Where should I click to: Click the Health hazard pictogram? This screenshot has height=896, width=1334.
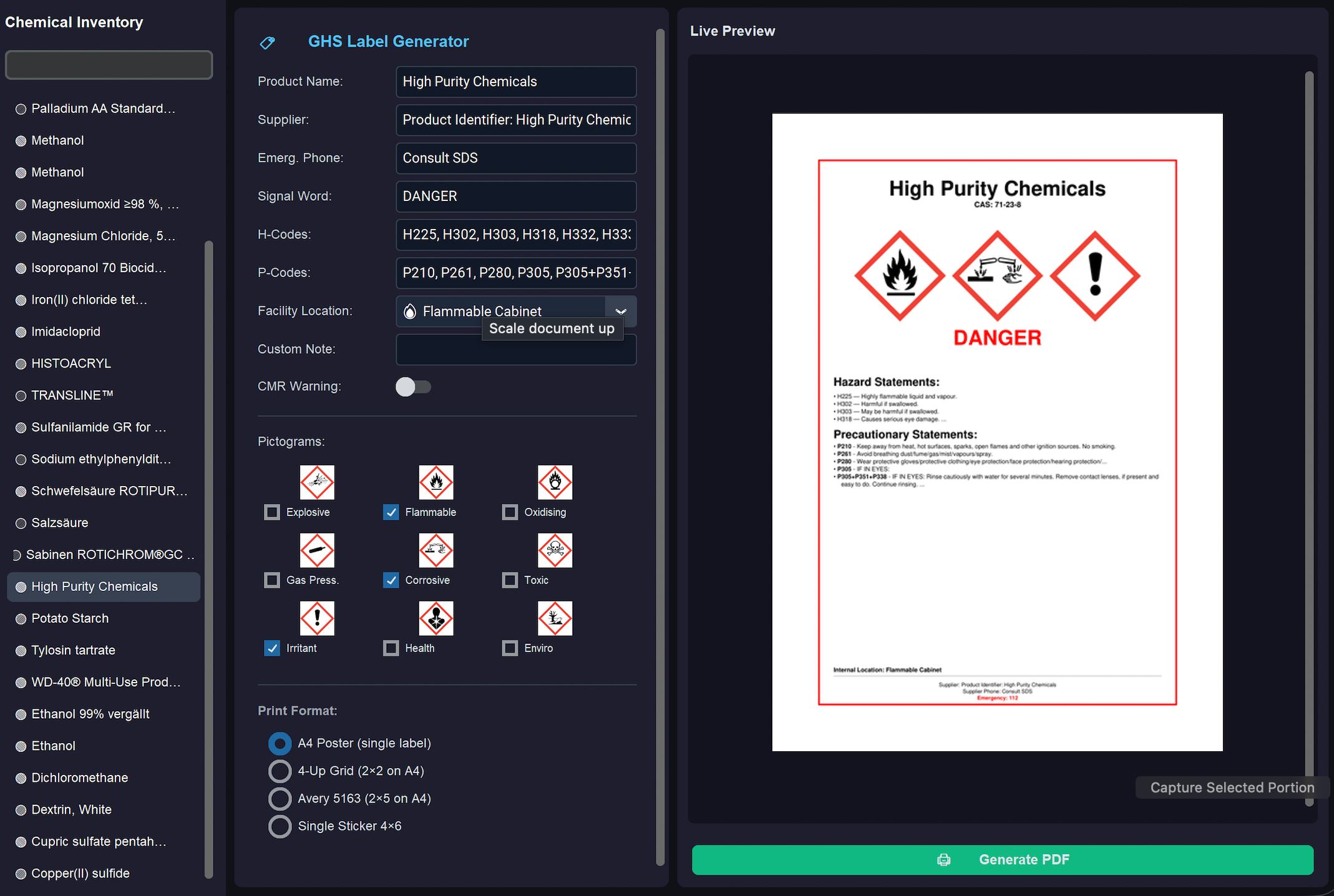(x=436, y=618)
